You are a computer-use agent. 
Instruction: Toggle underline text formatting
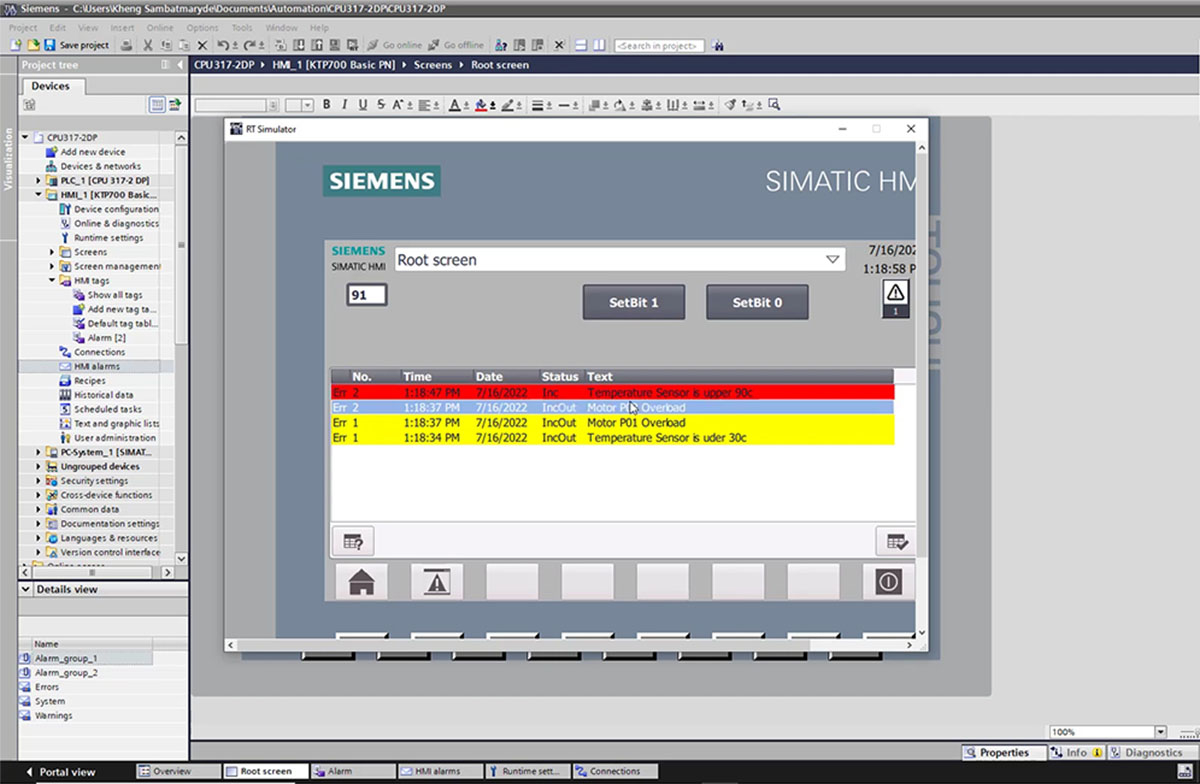click(x=362, y=104)
